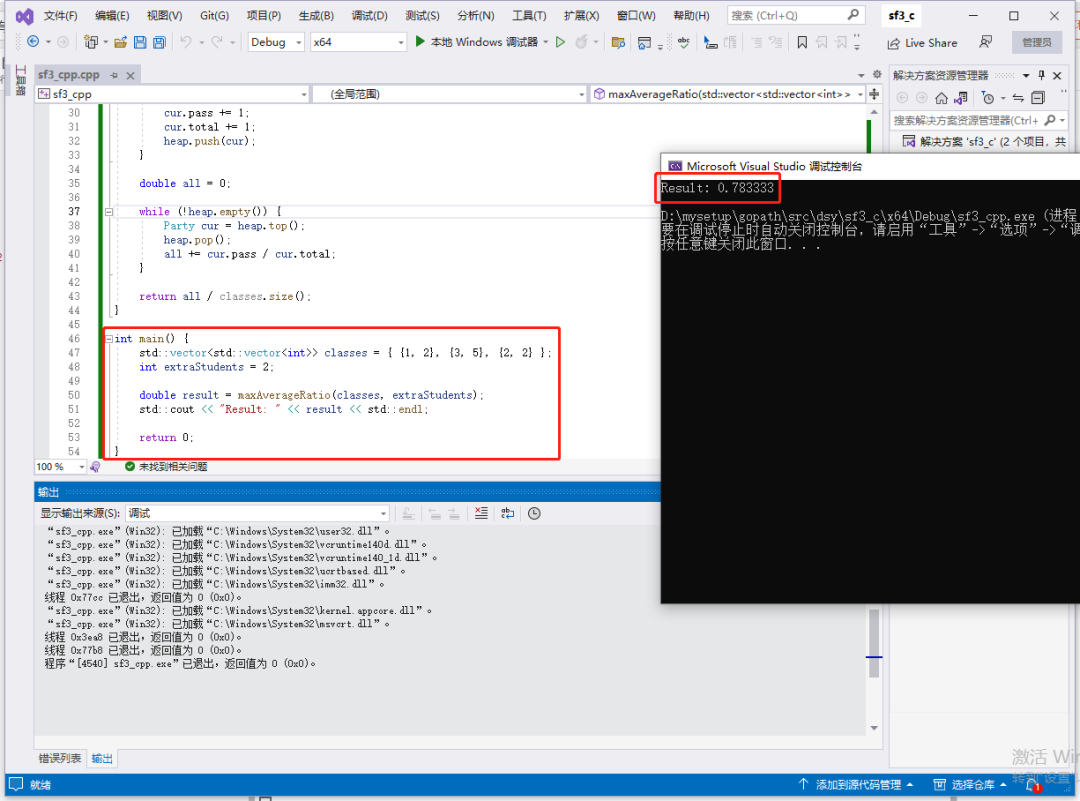Click the feedback person icon near Live Share
The height and width of the screenshot is (801, 1080).
[986, 43]
